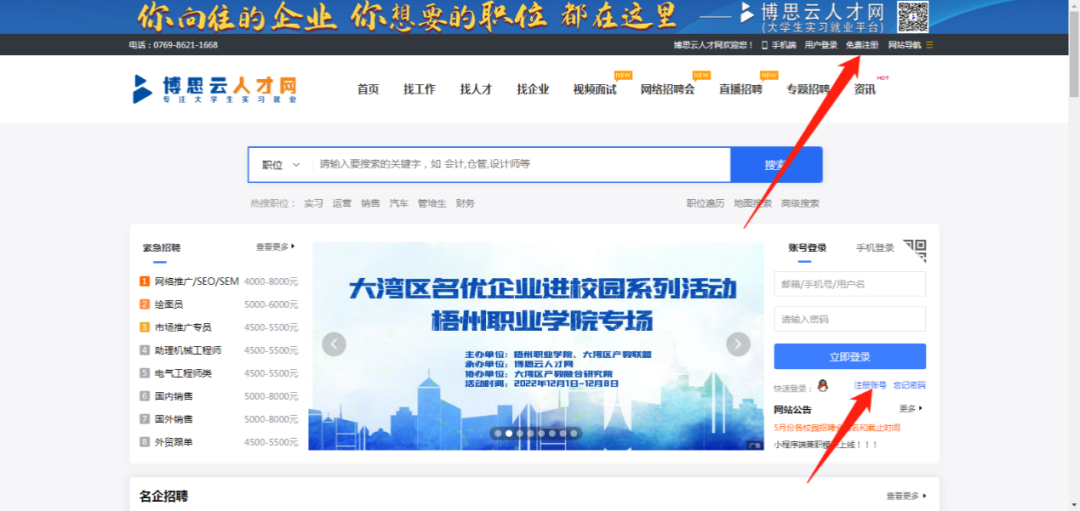Open the orange 5月份各校园招聘 announcement
Image resolution: width=1080 pixels, height=511 pixels.
[x=837, y=428]
